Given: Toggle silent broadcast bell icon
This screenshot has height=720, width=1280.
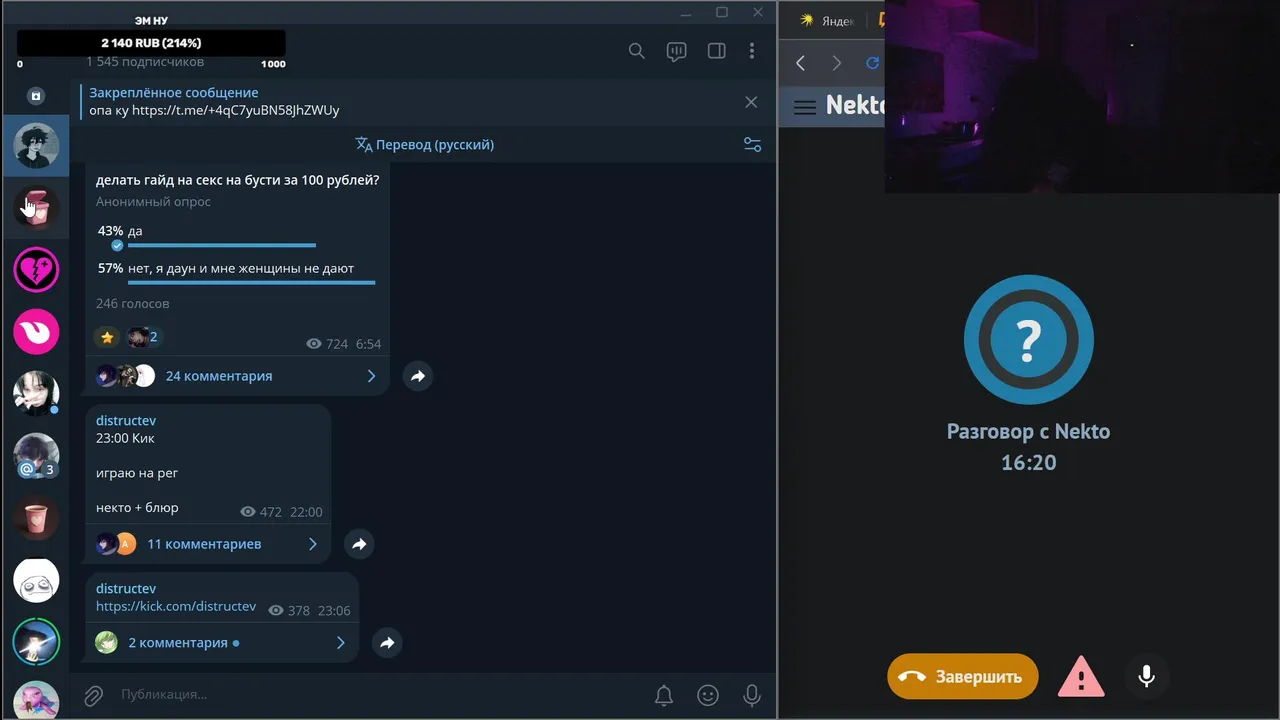Looking at the screenshot, I should (664, 695).
